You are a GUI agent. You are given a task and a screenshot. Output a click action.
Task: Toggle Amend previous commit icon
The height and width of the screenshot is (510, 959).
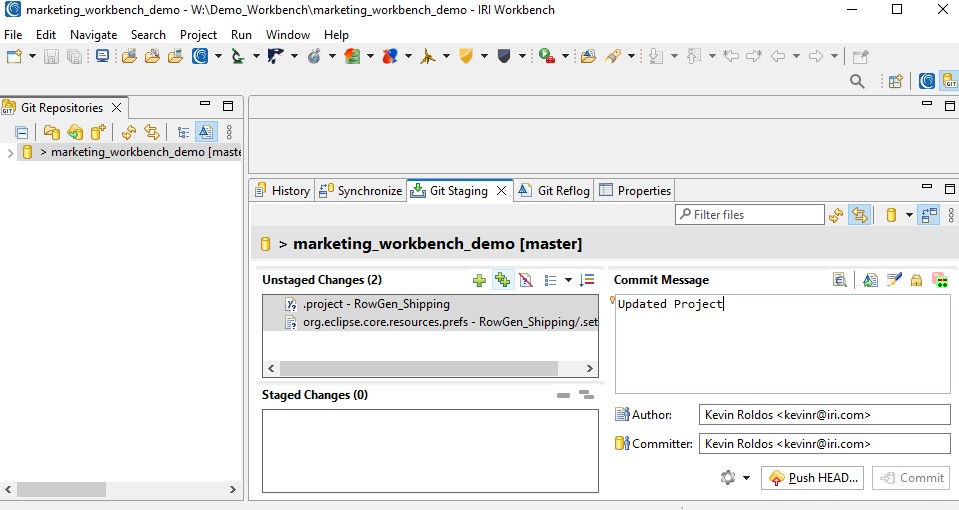pyautogui.click(x=870, y=280)
